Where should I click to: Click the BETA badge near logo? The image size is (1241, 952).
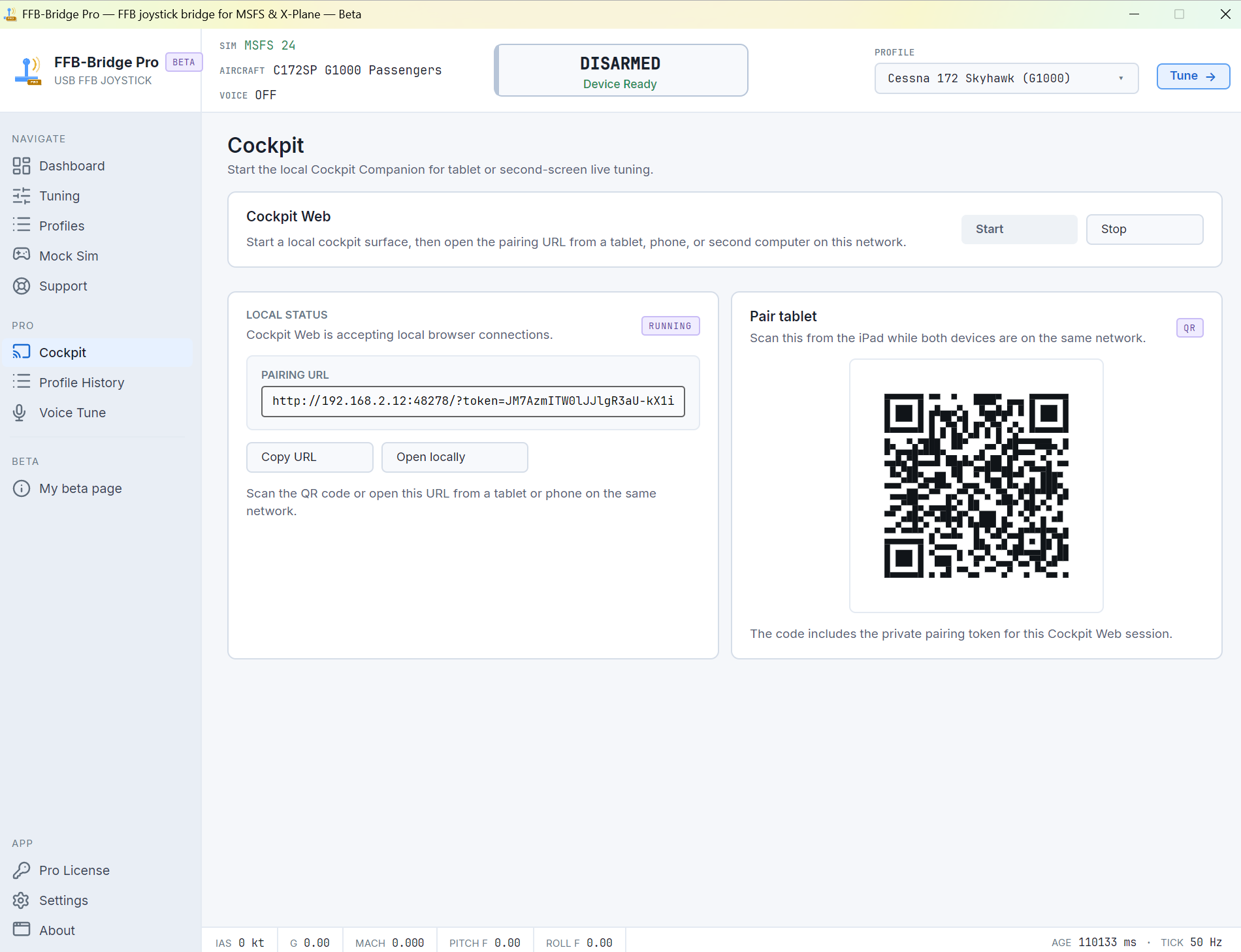184,62
